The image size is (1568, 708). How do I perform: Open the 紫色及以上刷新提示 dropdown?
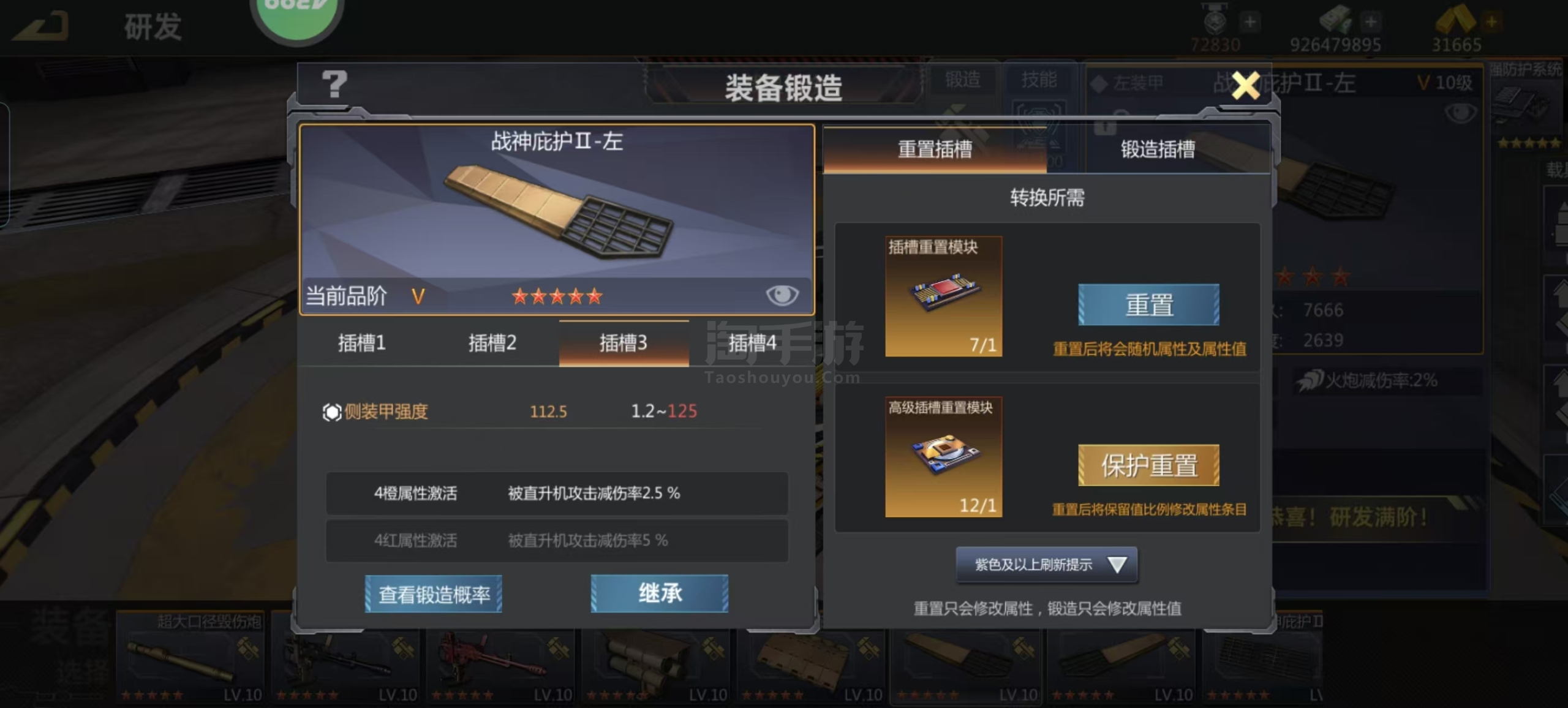(1047, 565)
